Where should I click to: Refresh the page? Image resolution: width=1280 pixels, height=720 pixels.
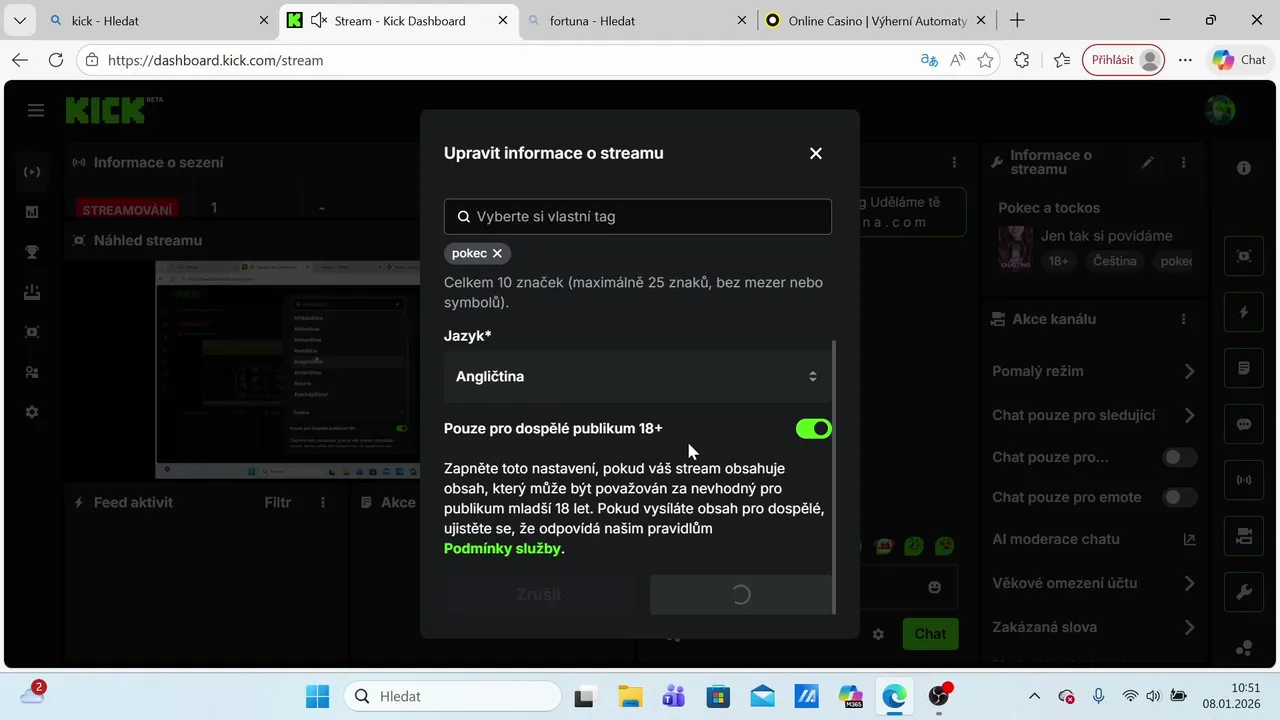pyautogui.click(x=56, y=60)
